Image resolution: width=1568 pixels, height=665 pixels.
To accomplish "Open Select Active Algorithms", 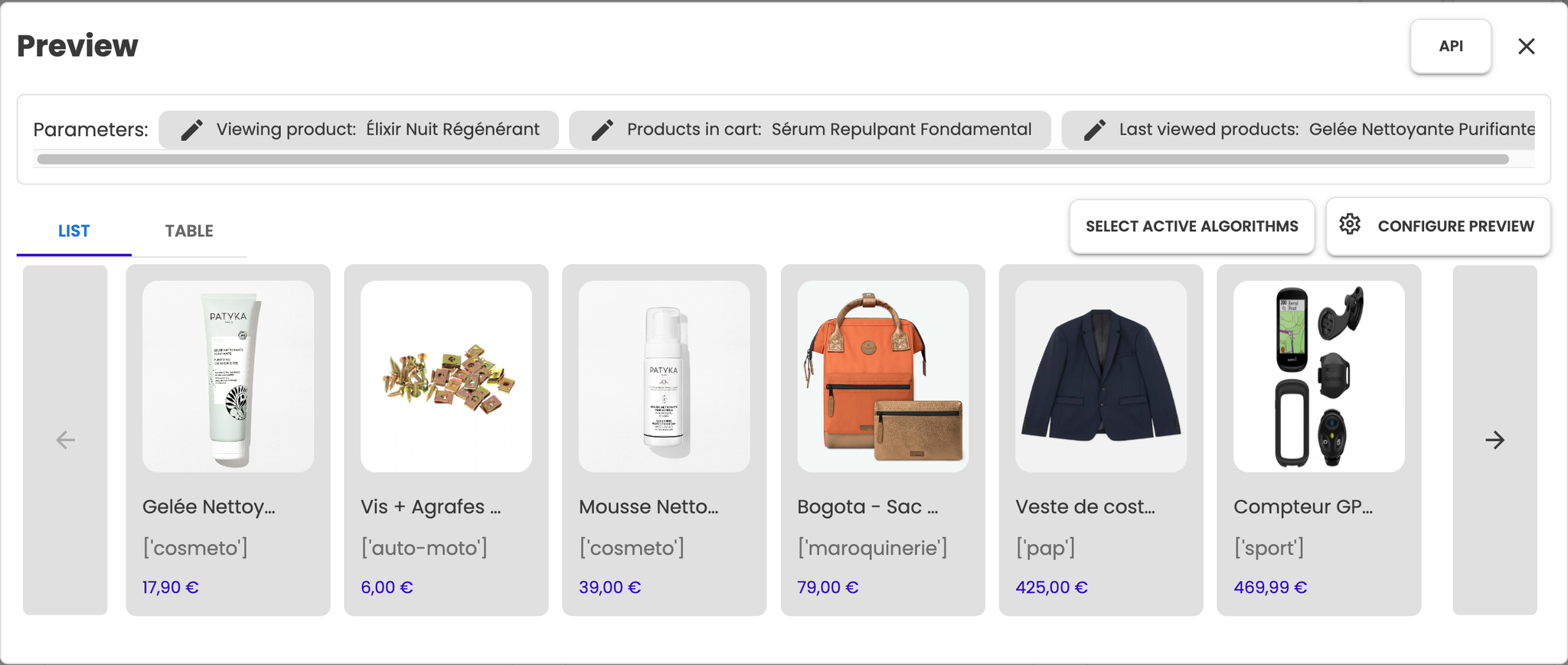I will point(1192,227).
